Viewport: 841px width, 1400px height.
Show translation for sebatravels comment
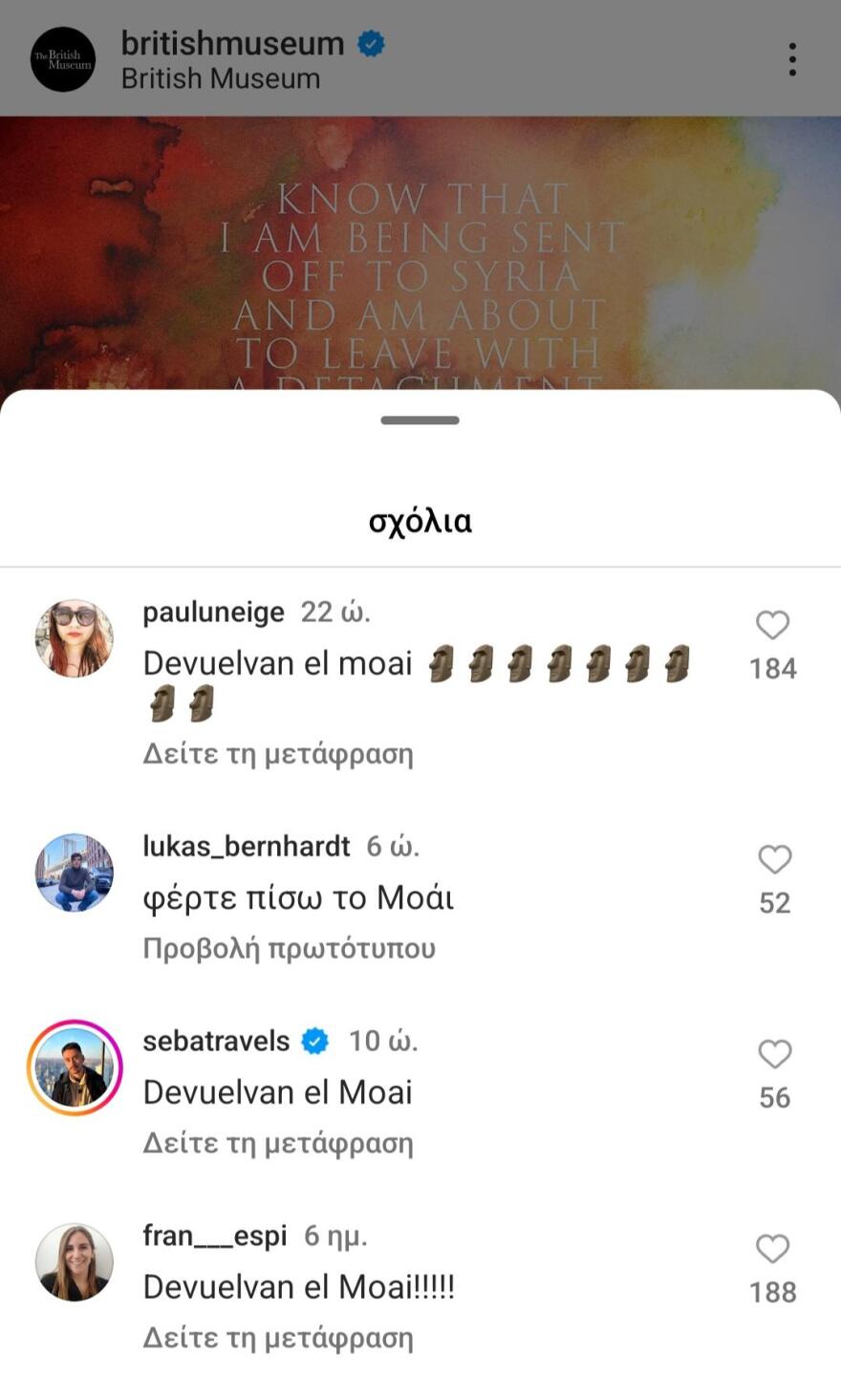pyautogui.click(x=278, y=1143)
